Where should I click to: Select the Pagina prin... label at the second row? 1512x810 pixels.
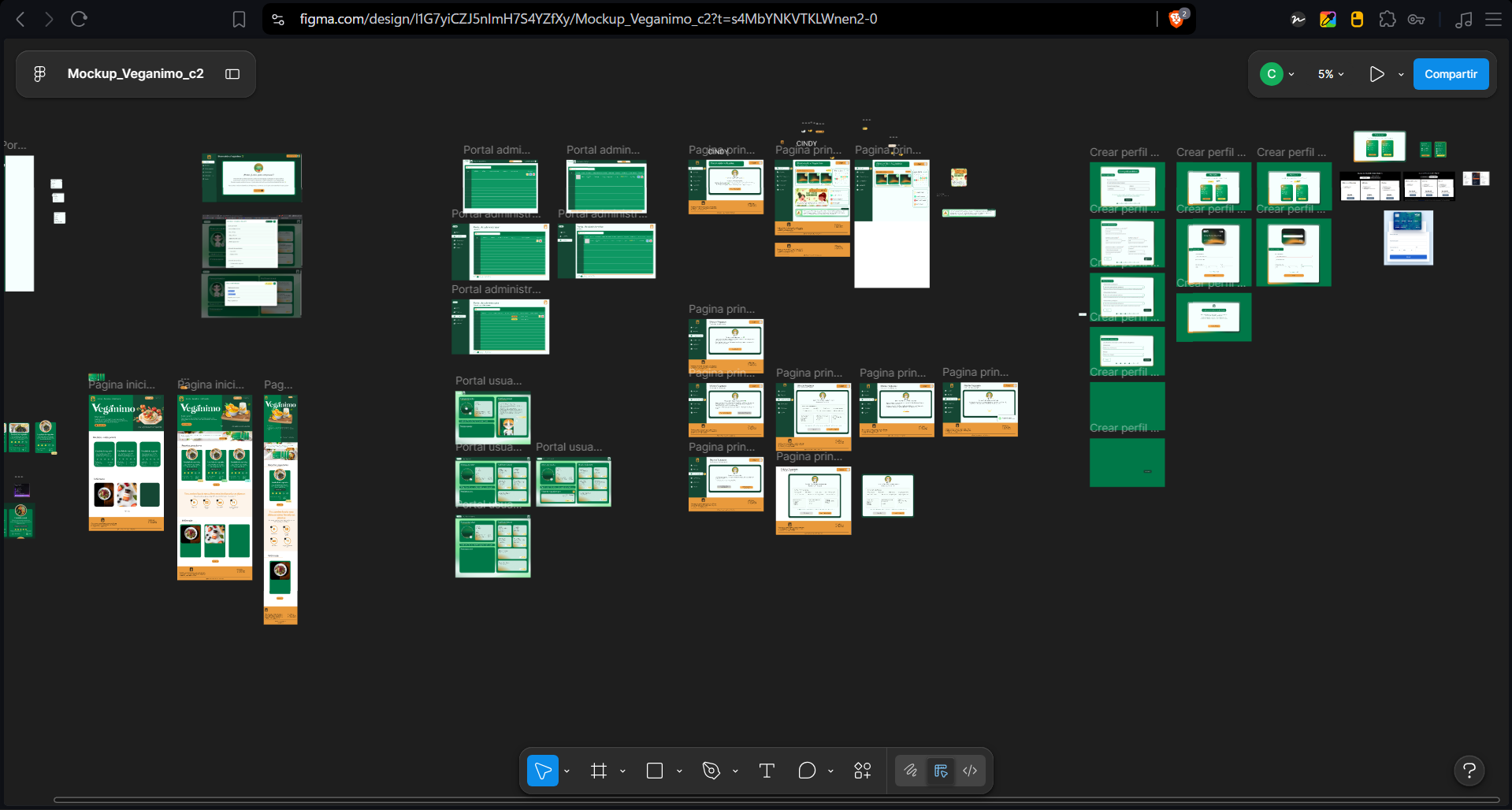(x=722, y=309)
